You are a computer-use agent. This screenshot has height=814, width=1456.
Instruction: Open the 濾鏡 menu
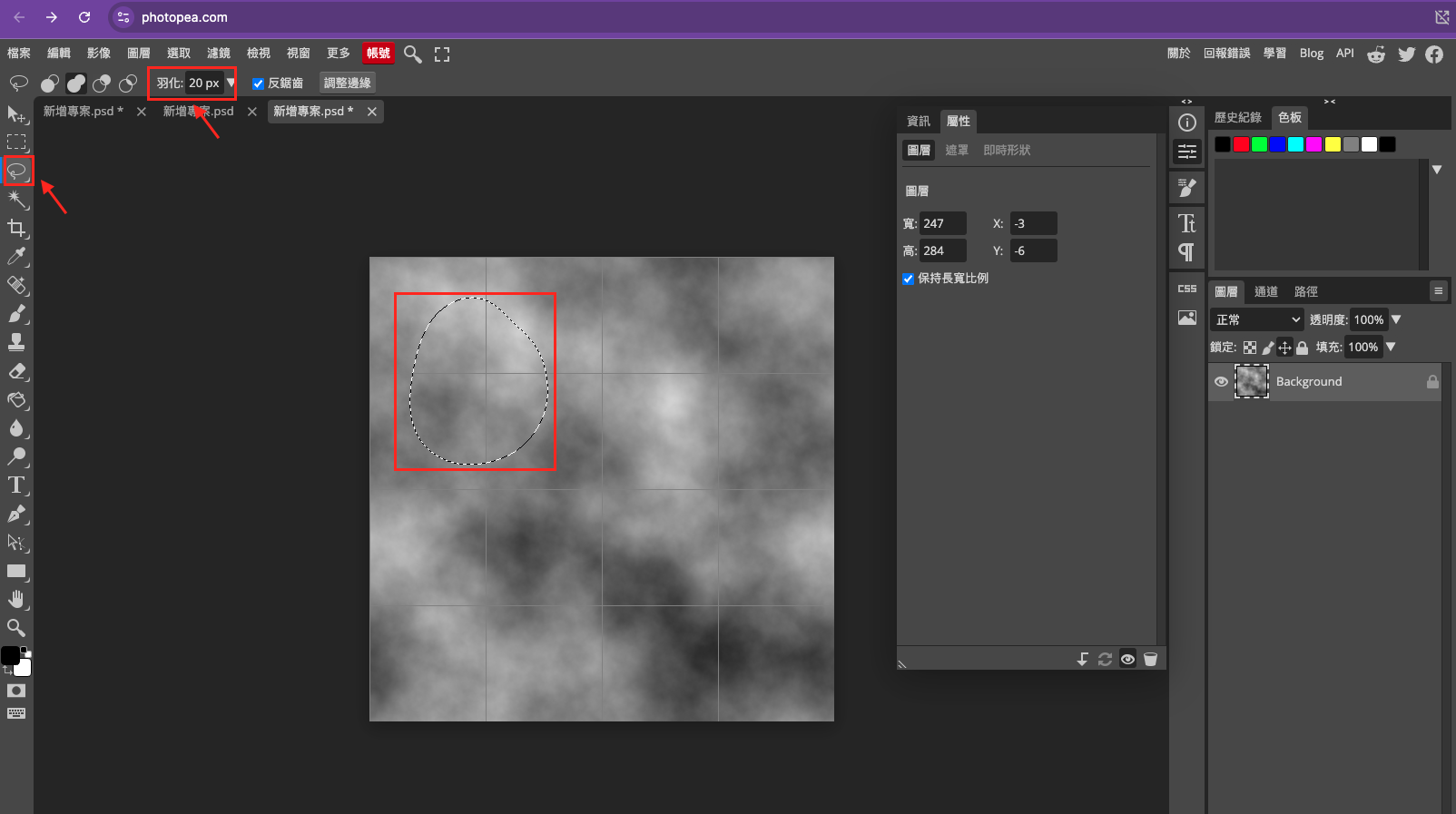(219, 54)
